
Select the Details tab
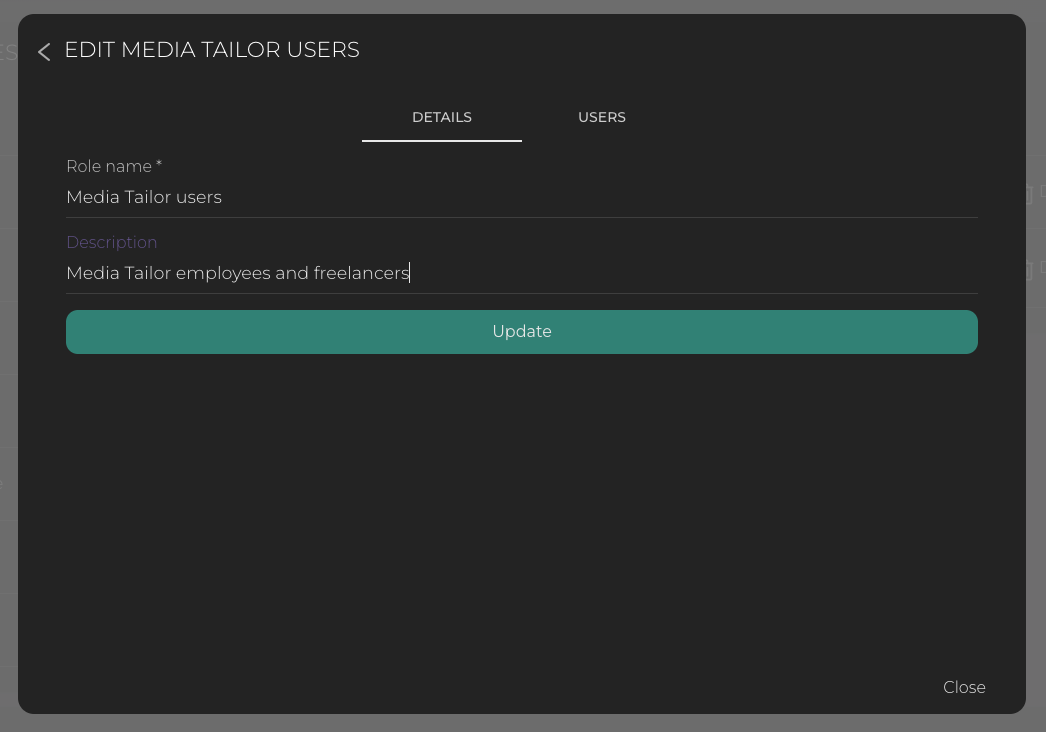[441, 118]
